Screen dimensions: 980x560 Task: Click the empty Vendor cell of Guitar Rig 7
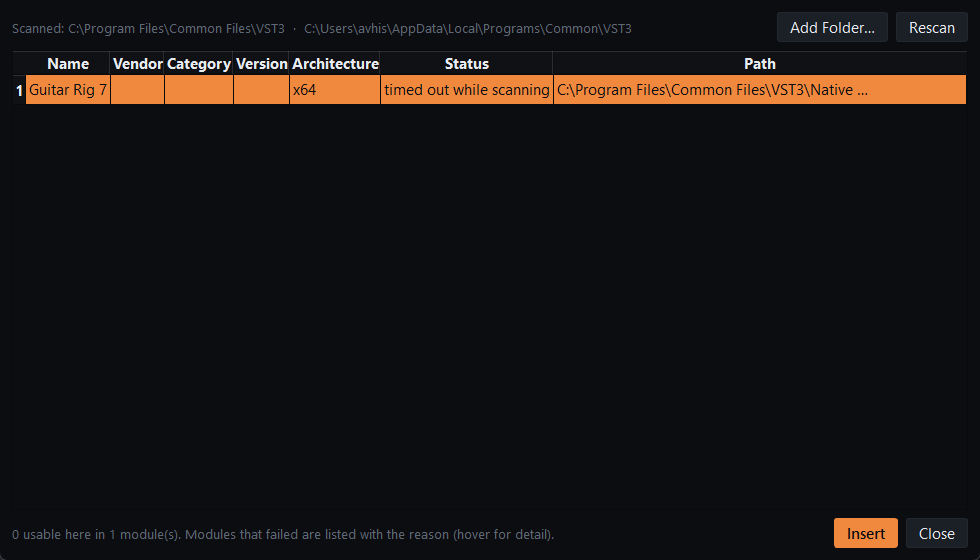[x=138, y=90]
